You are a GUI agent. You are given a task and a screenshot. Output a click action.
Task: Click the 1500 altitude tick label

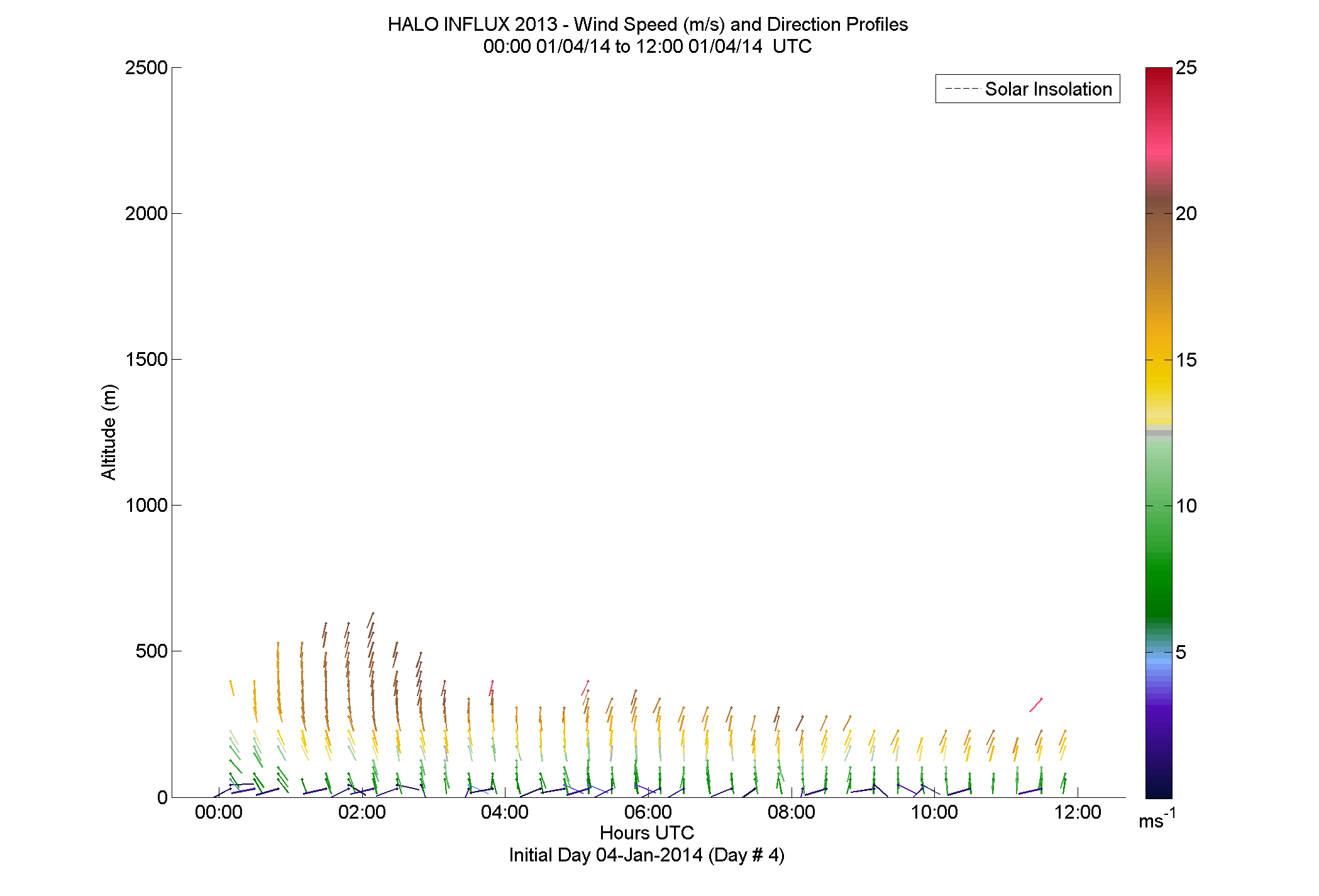pyautogui.click(x=146, y=359)
